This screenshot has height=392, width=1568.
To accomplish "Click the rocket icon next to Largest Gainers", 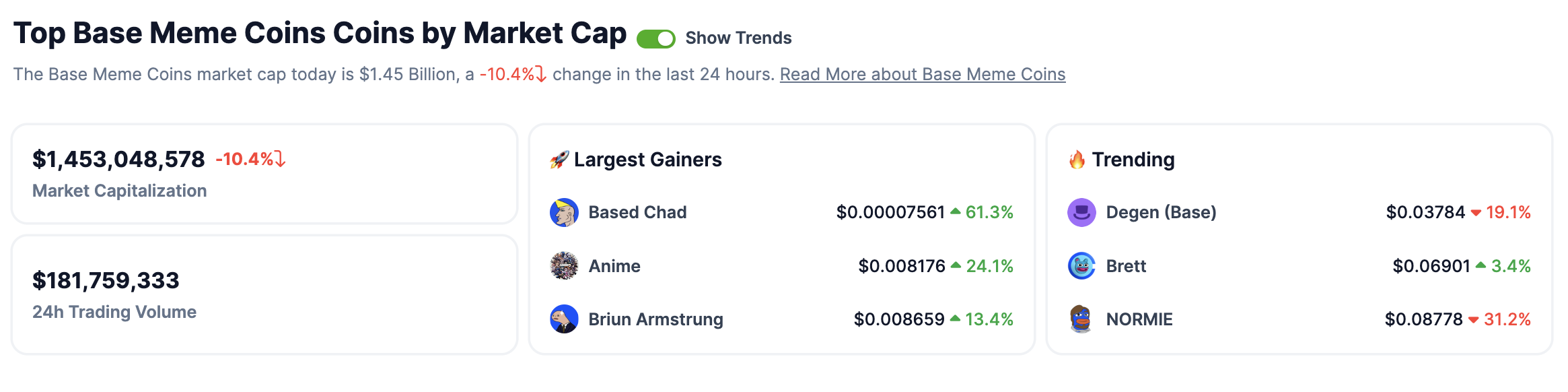I will click(559, 160).
